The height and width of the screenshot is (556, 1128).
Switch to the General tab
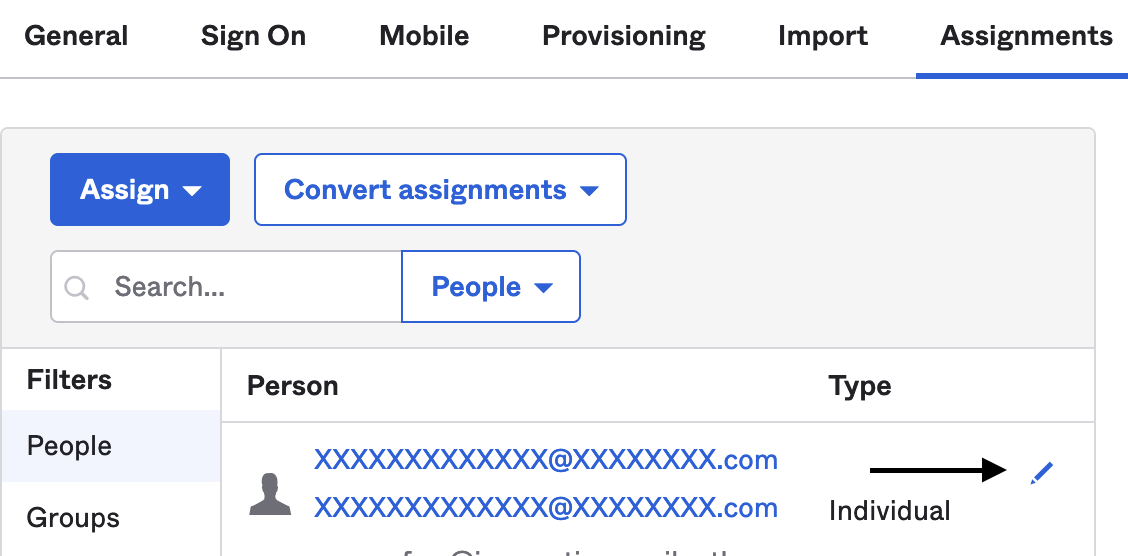(x=76, y=37)
